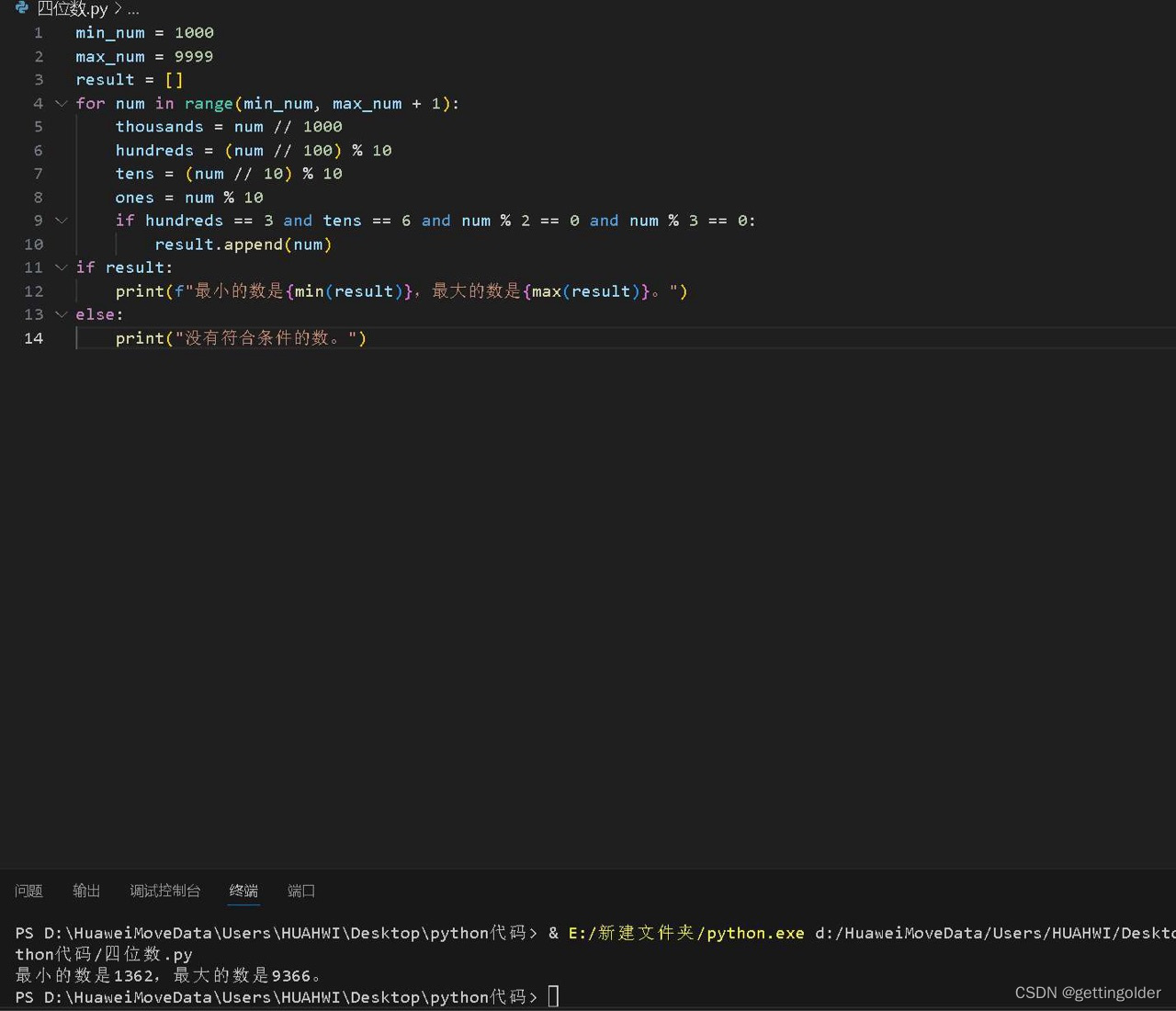This screenshot has width=1176, height=1011.
Task: Click 'result.append(num)' on line 10
Action: click(243, 244)
